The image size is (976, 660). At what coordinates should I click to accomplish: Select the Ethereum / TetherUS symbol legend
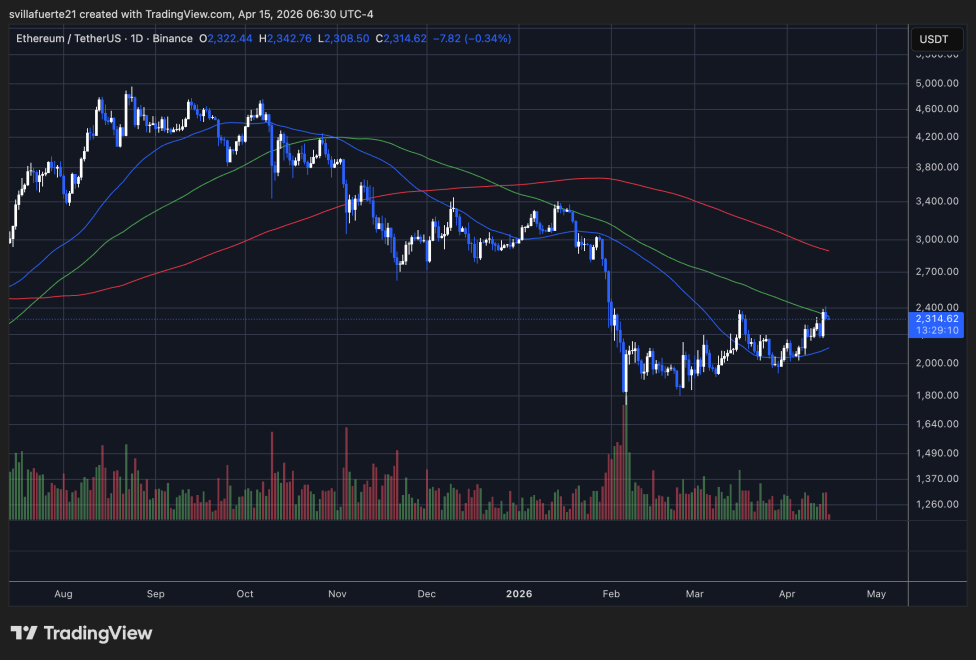click(70, 38)
